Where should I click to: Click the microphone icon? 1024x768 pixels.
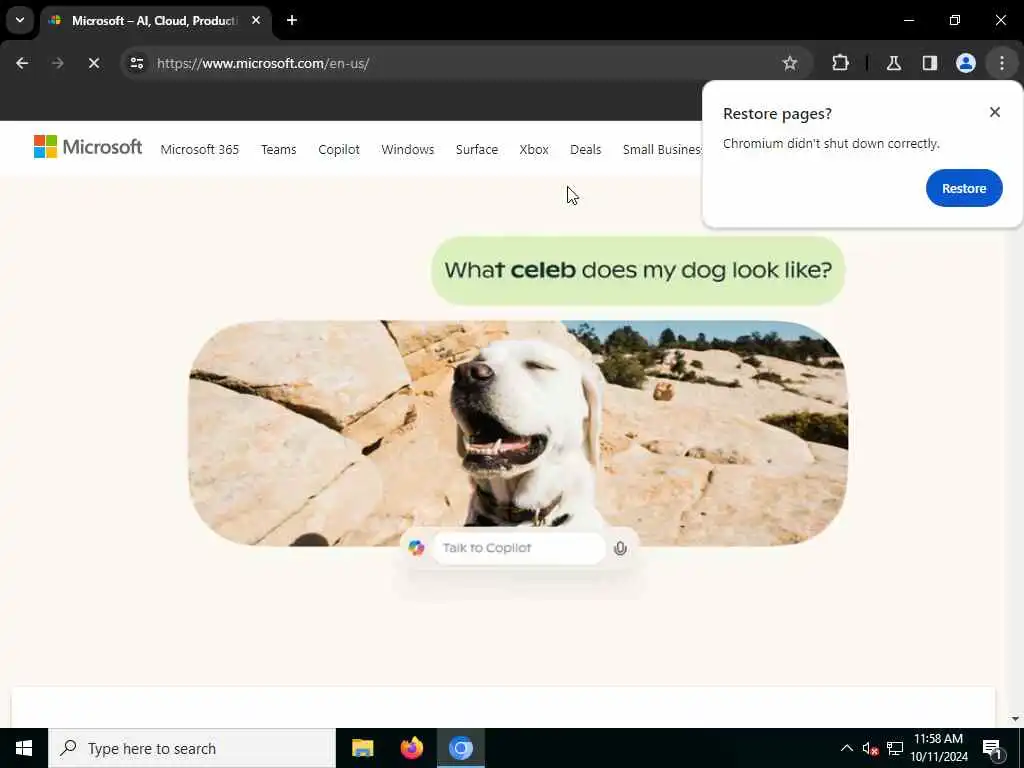click(x=620, y=549)
